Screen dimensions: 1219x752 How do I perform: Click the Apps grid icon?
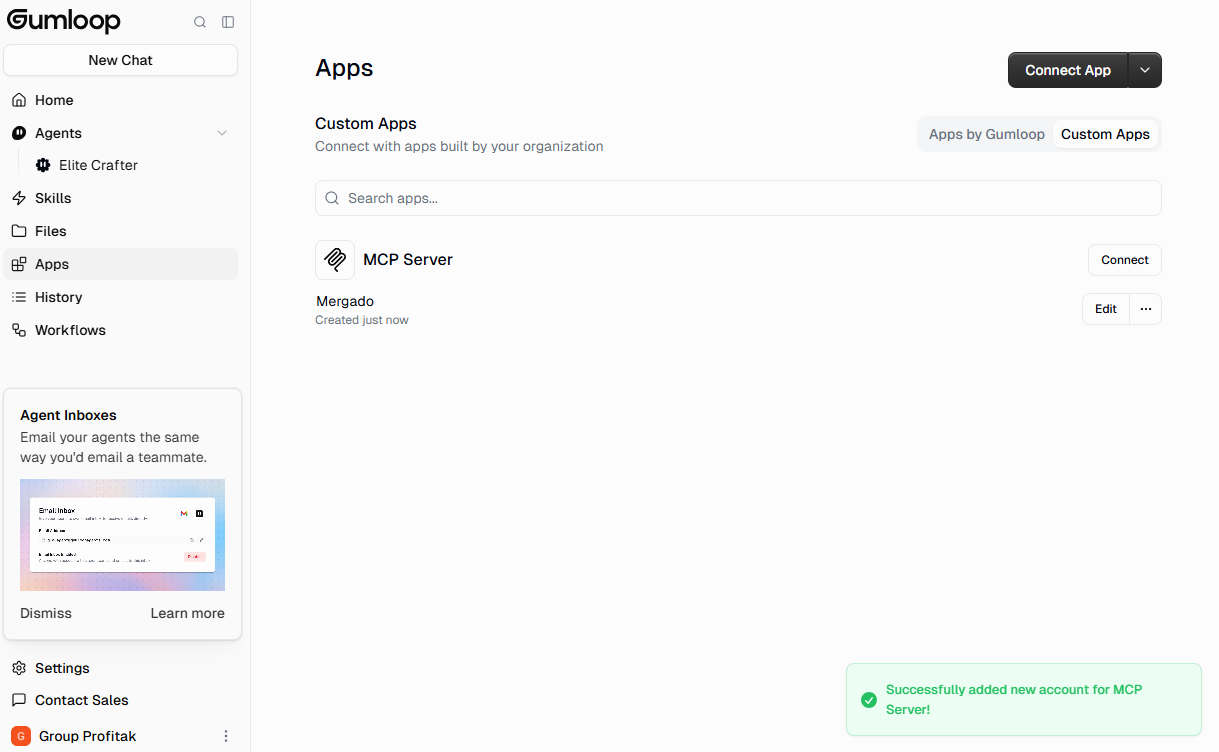pyautogui.click(x=19, y=264)
